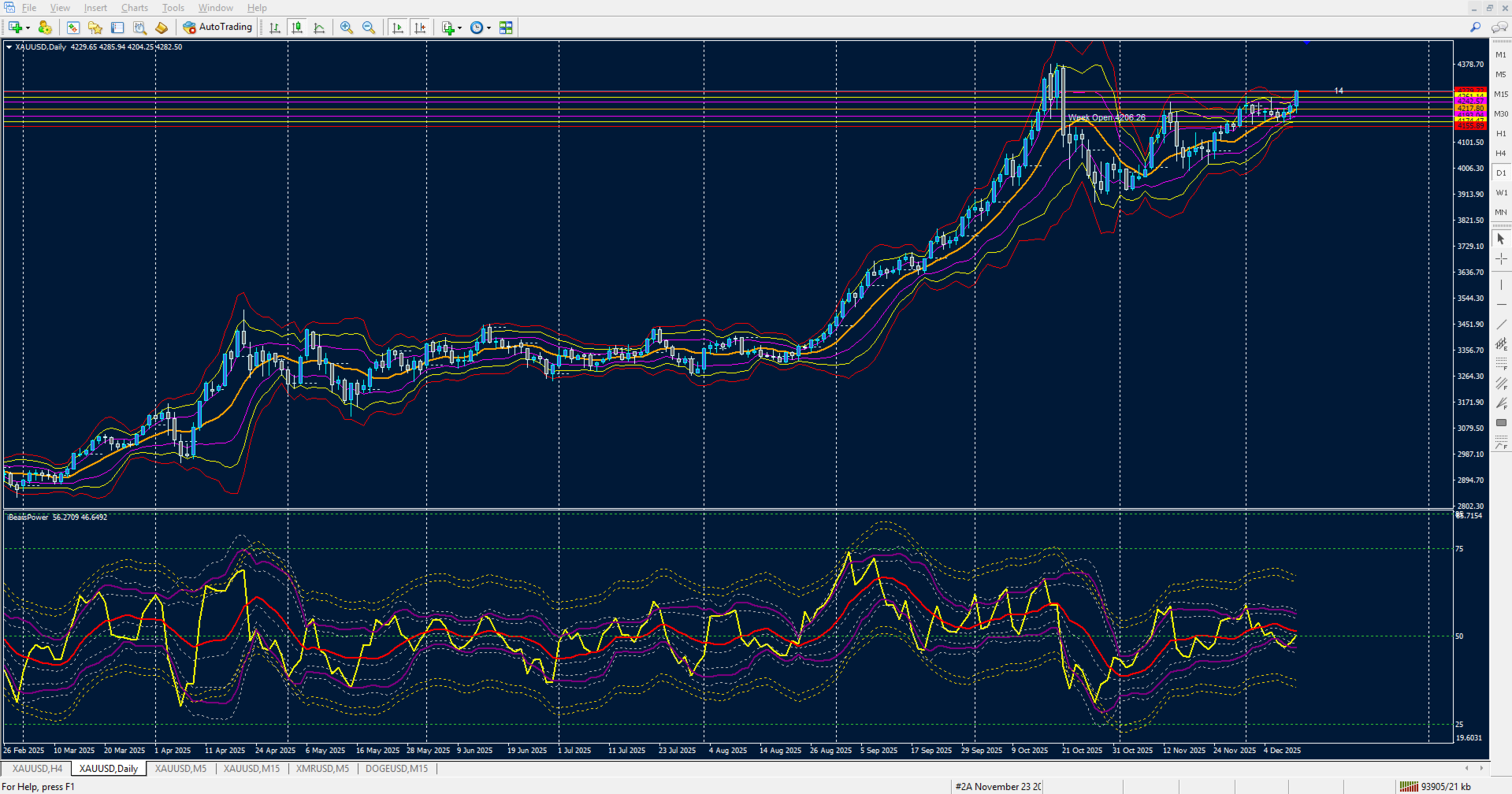Select the Fibonacci Expansion tool

[x=1501, y=443]
